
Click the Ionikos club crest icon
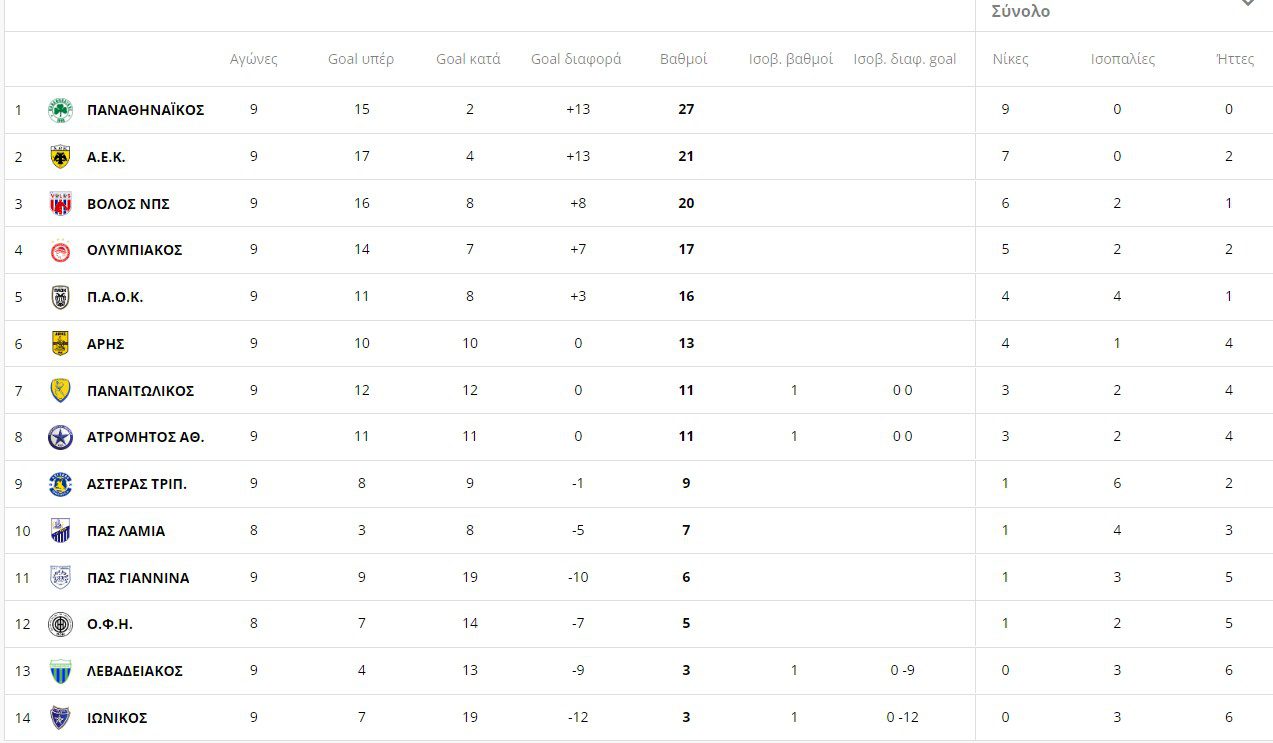[61, 718]
